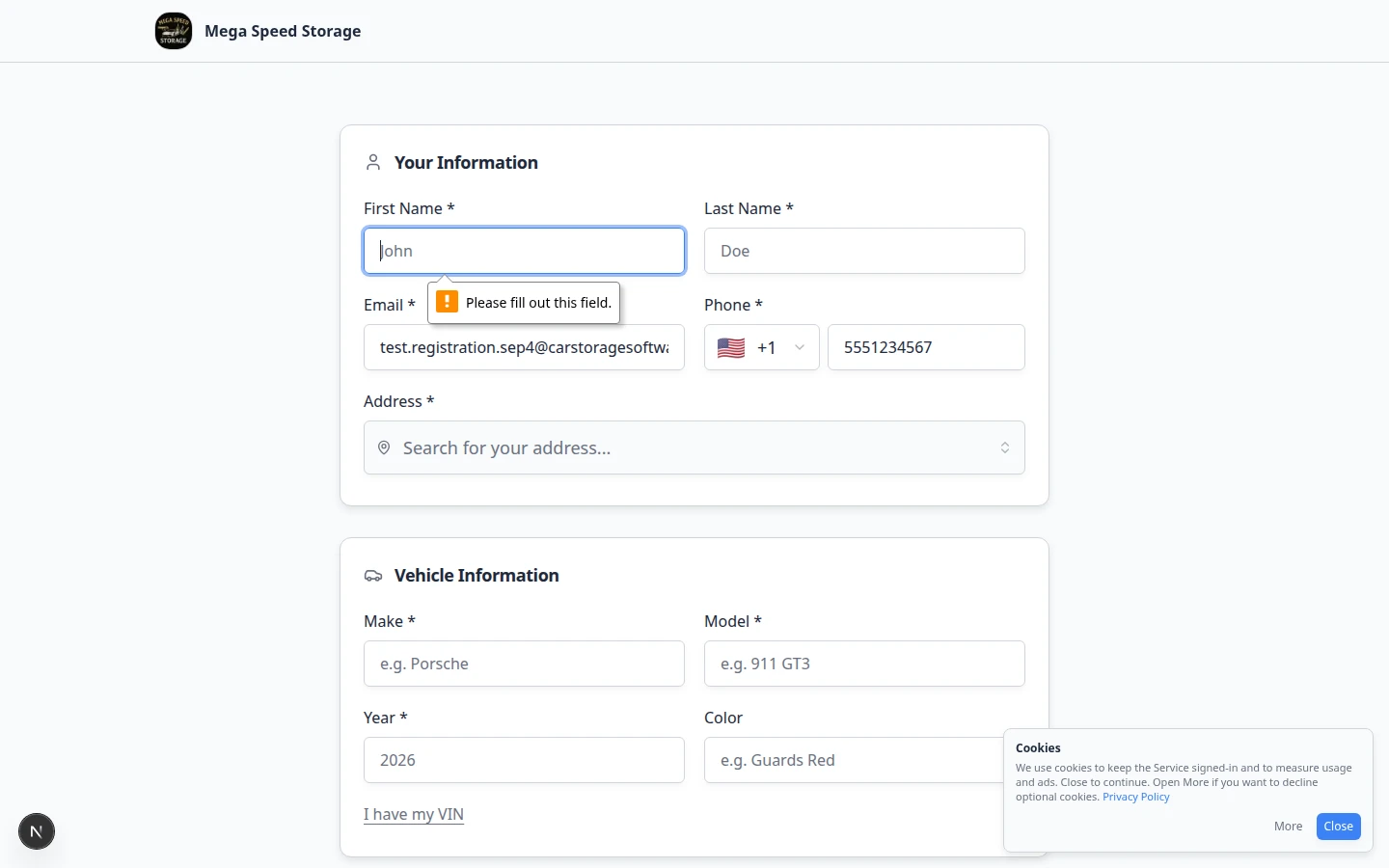The width and height of the screenshot is (1389, 868).
Task: Click the Mega Speed Storage logo
Action: click(174, 31)
